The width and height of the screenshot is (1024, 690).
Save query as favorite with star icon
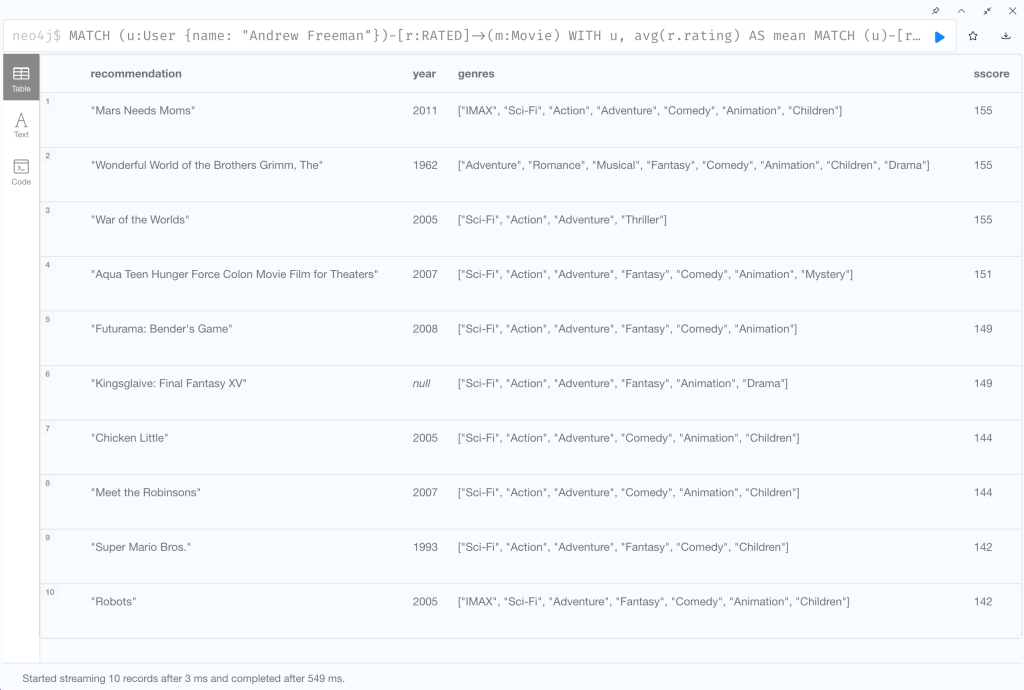pyautogui.click(x=973, y=37)
